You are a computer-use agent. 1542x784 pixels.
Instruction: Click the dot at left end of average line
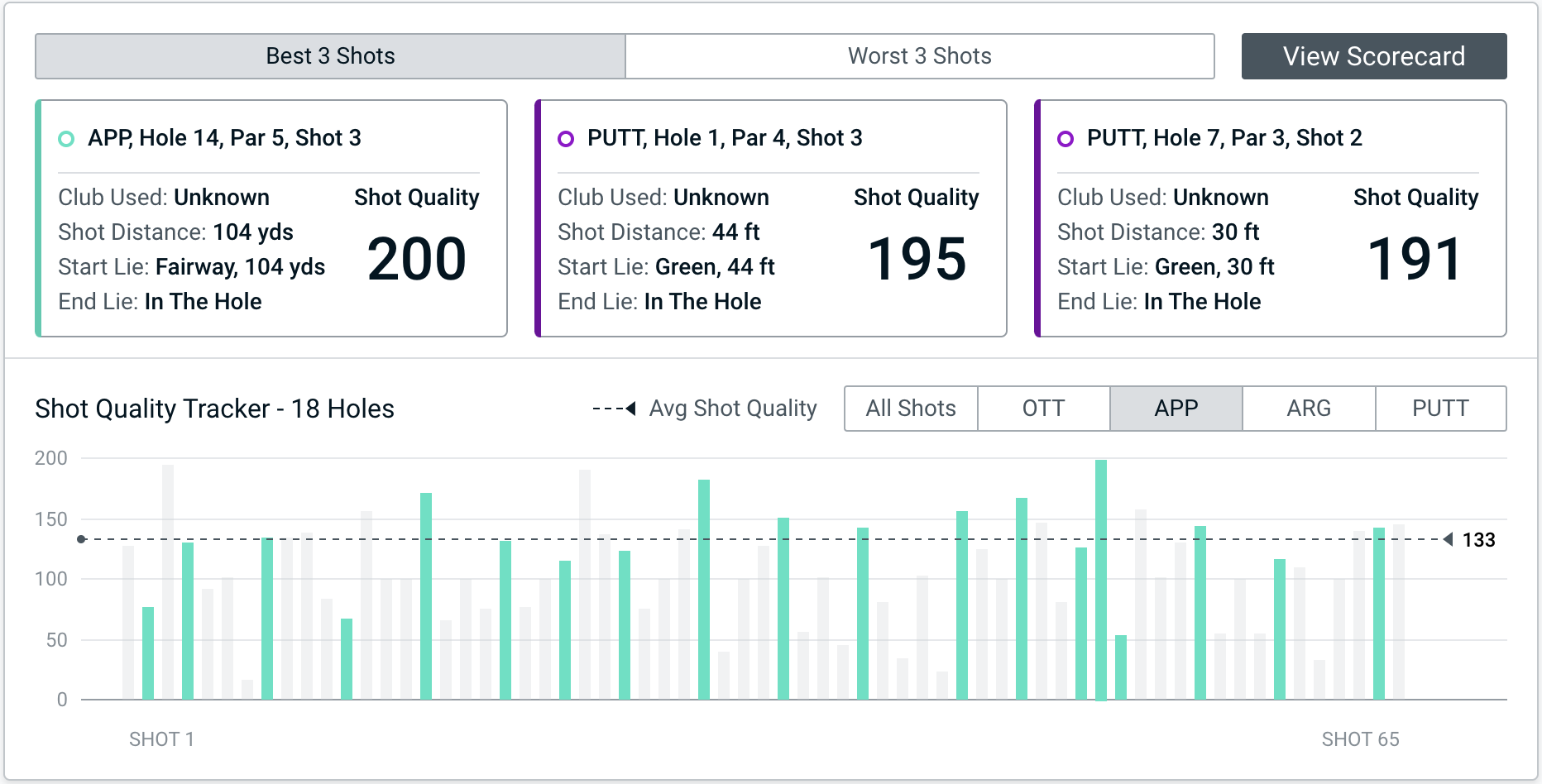pos(81,539)
